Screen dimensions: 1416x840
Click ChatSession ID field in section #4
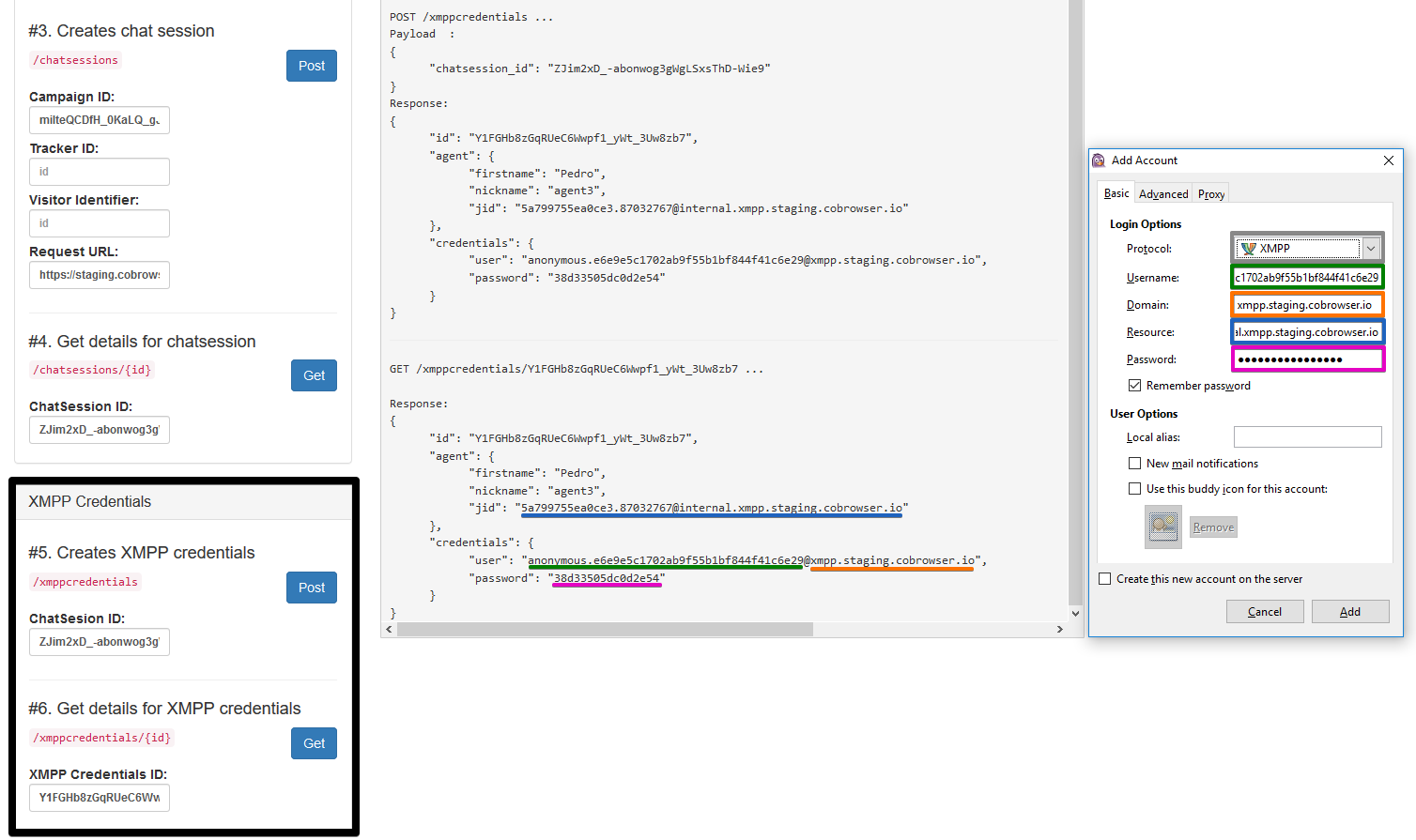[100, 430]
